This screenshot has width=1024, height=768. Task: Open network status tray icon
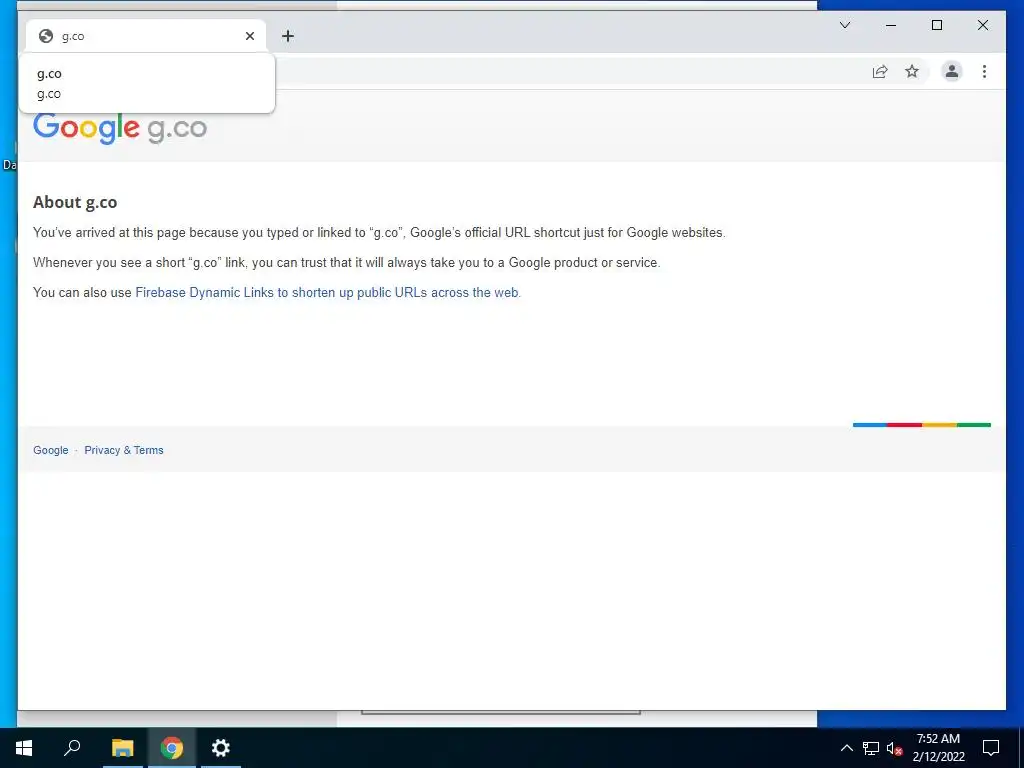pos(871,748)
